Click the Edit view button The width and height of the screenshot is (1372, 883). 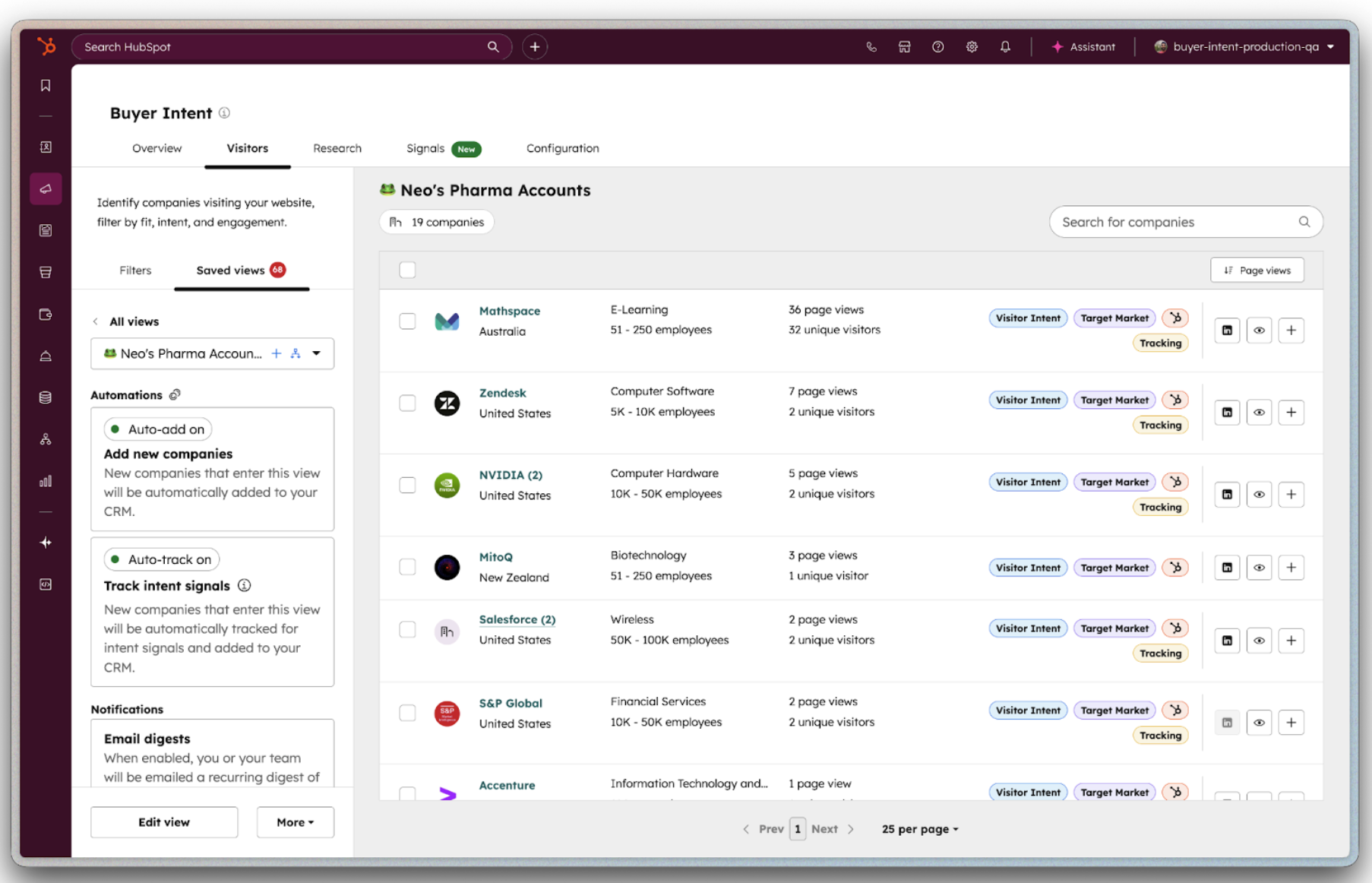click(x=164, y=822)
